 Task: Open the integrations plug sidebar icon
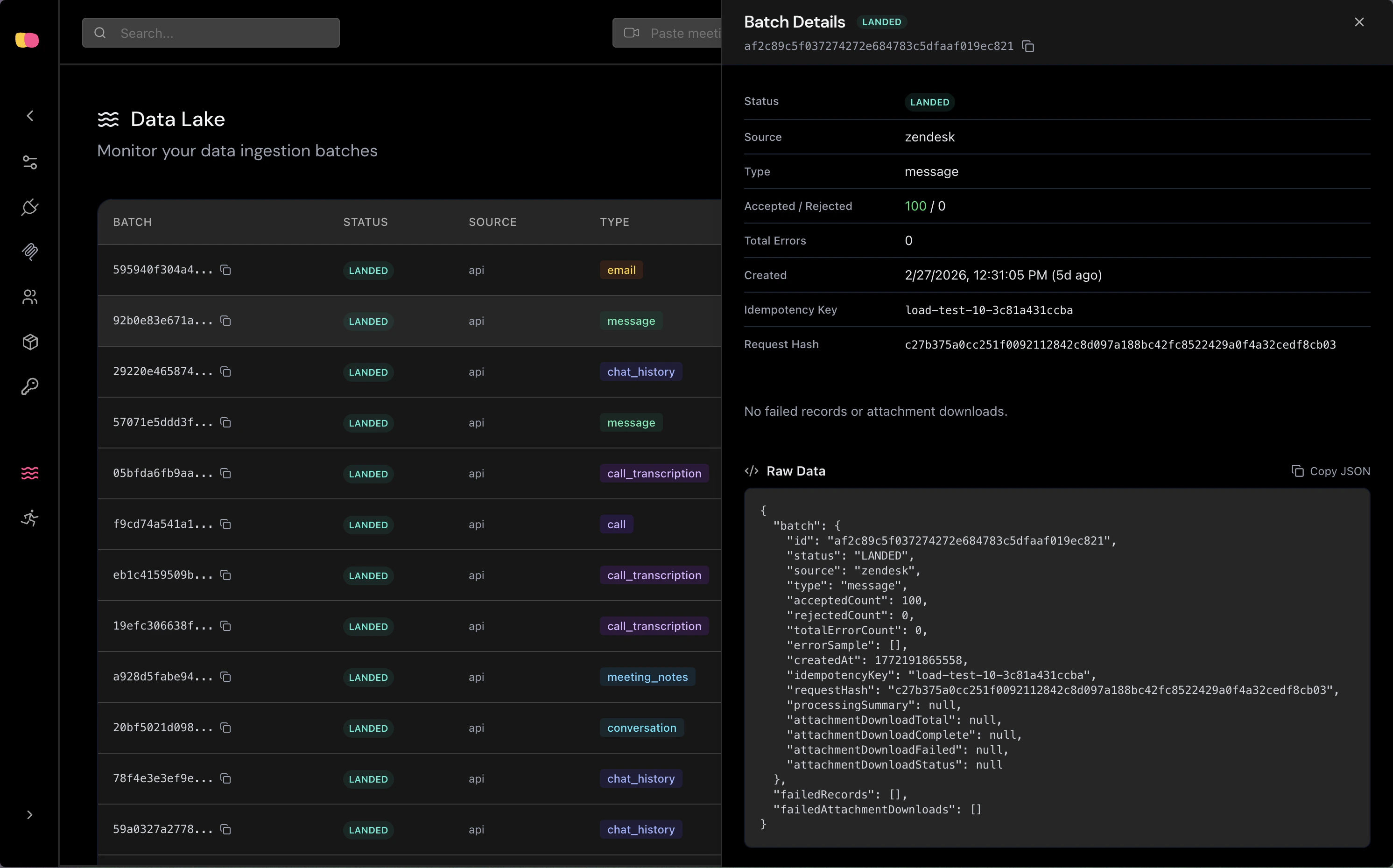[x=30, y=207]
